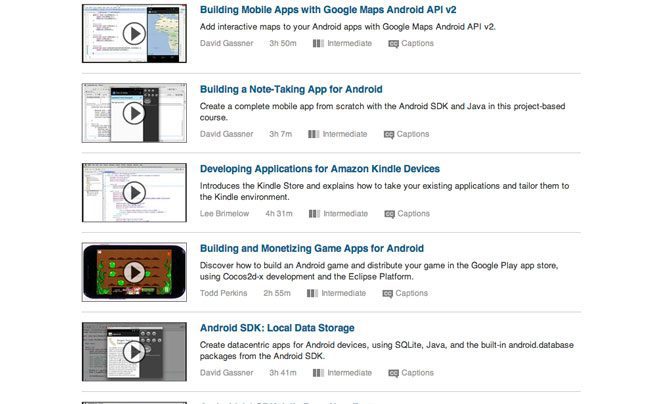Click Captions label on Note-Taking App course
The height and width of the screenshot is (404, 660).
click(x=412, y=134)
